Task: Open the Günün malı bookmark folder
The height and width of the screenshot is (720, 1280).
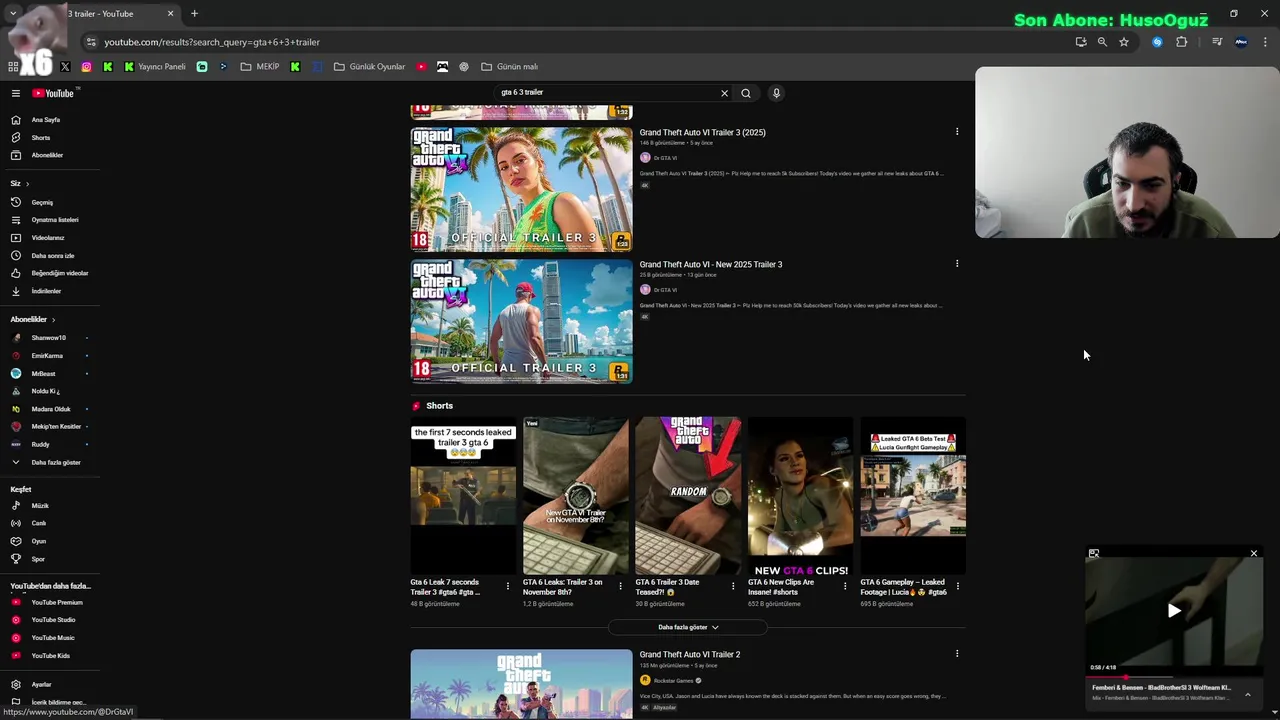Action: pos(510,67)
